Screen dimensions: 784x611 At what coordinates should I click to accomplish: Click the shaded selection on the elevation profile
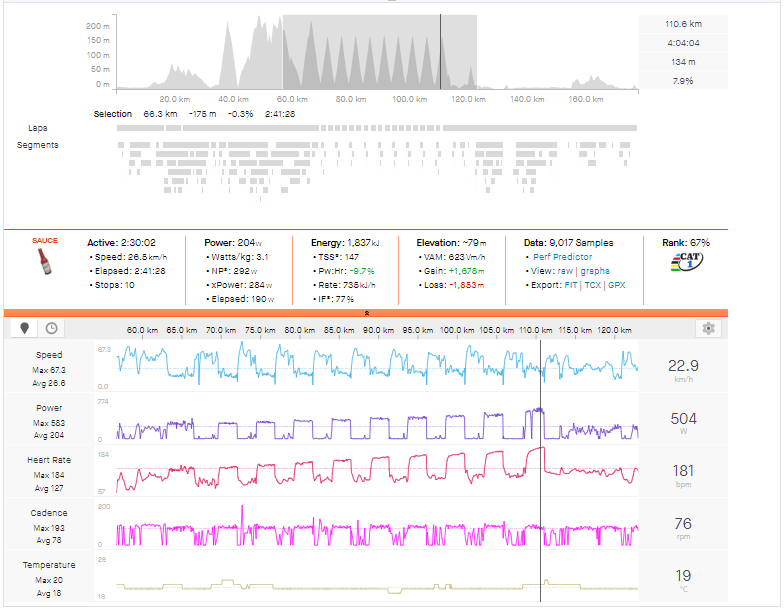378,52
